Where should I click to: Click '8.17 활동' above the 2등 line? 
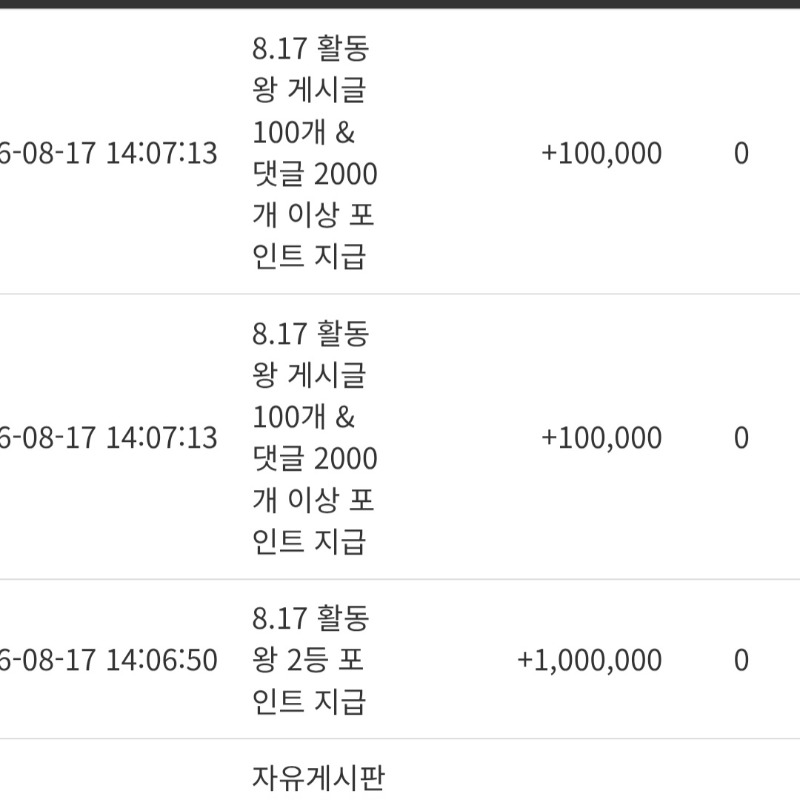(x=310, y=618)
